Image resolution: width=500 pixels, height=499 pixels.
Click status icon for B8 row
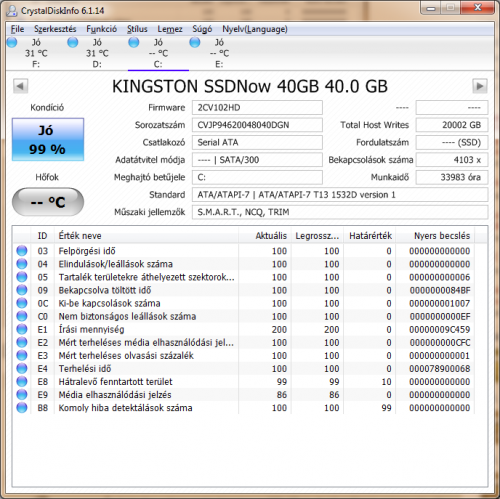point(22,407)
